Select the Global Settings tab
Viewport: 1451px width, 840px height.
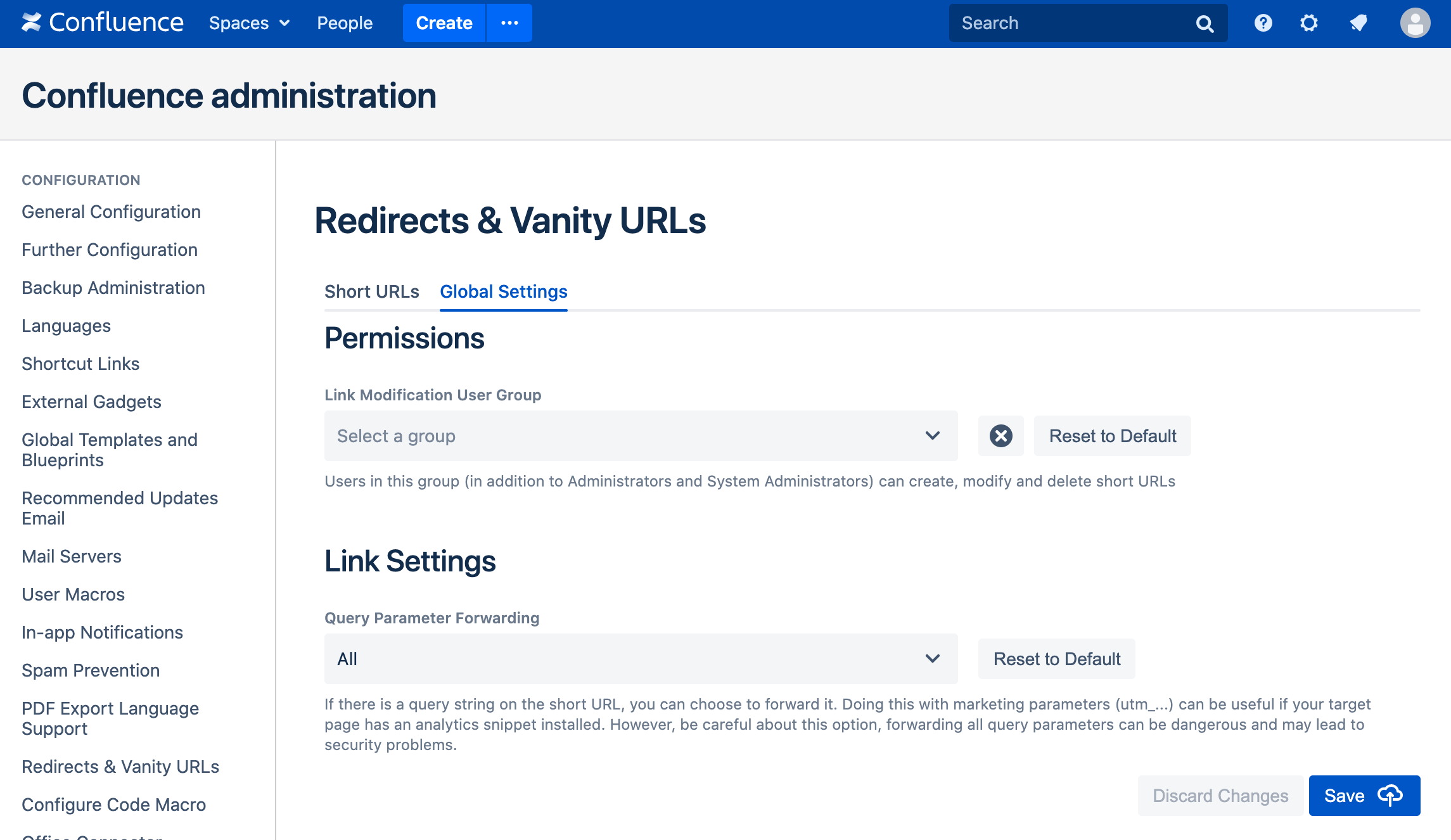pos(503,291)
